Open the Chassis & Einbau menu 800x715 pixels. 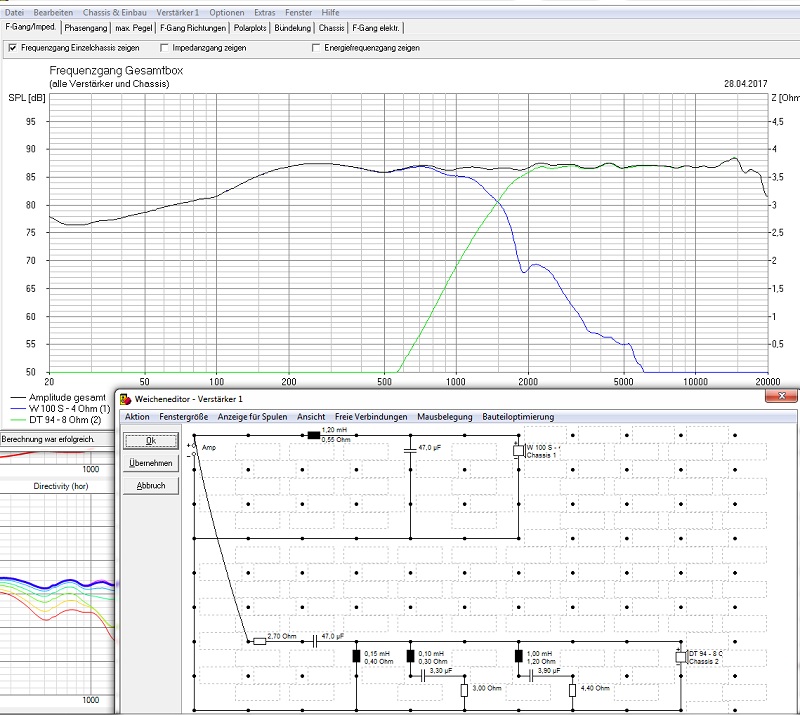pyautogui.click(x=115, y=12)
